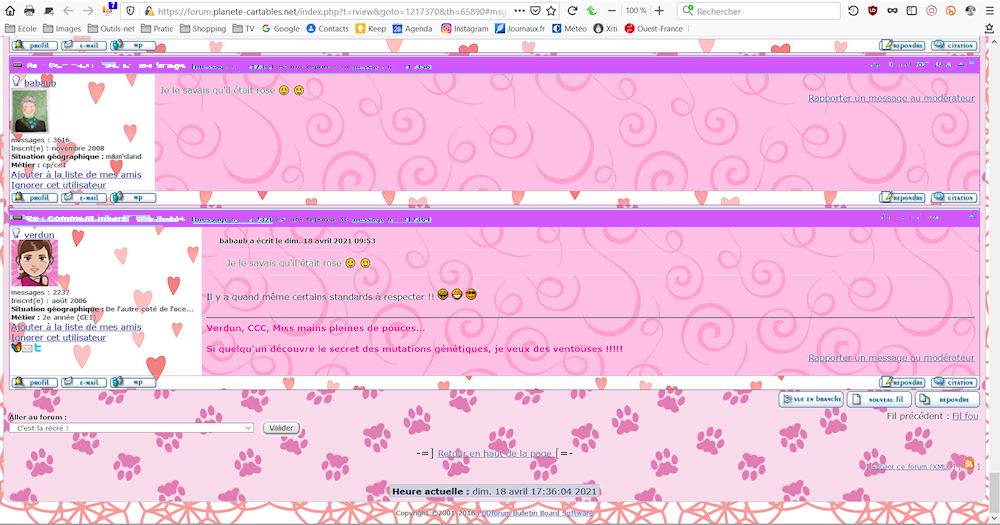Screen dimensions: 1000x525
Task: Click the Valider button
Action: point(281,428)
